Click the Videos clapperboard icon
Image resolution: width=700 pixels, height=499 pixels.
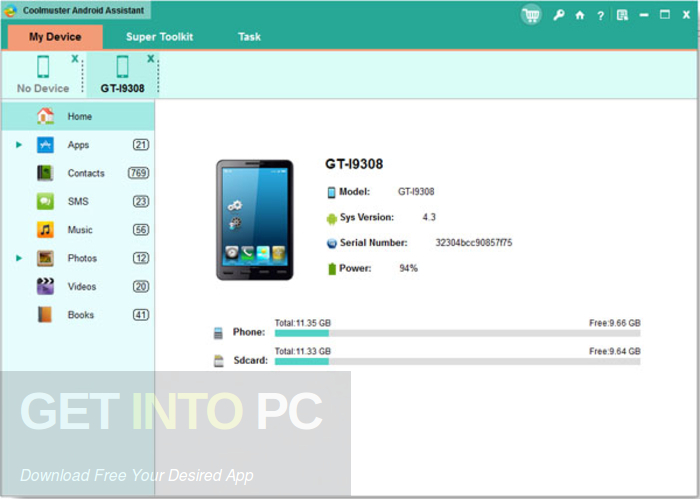pyautogui.click(x=45, y=286)
